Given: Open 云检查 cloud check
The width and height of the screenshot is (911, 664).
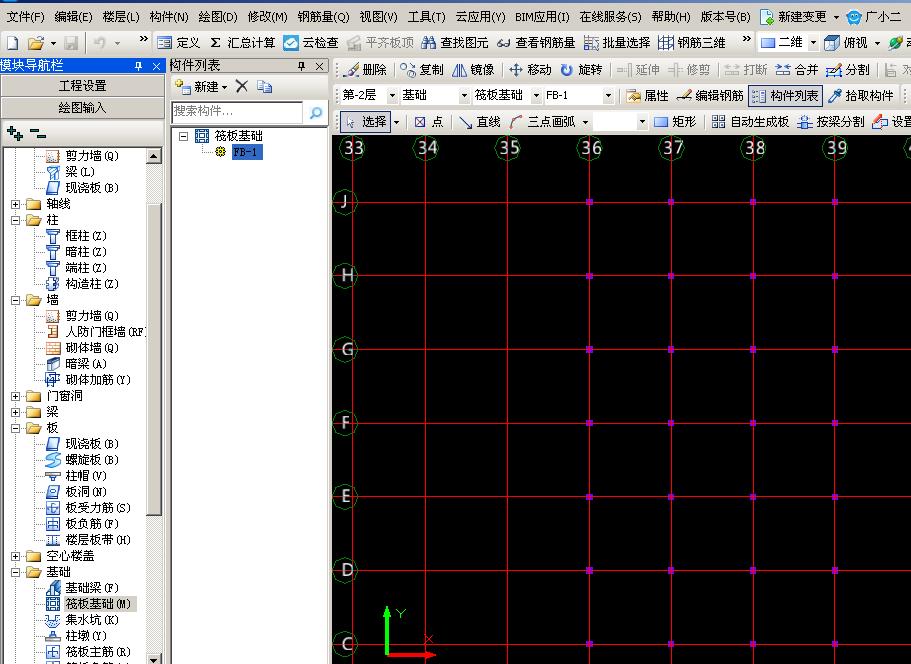Looking at the screenshot, I should click(x=311, y=42).
